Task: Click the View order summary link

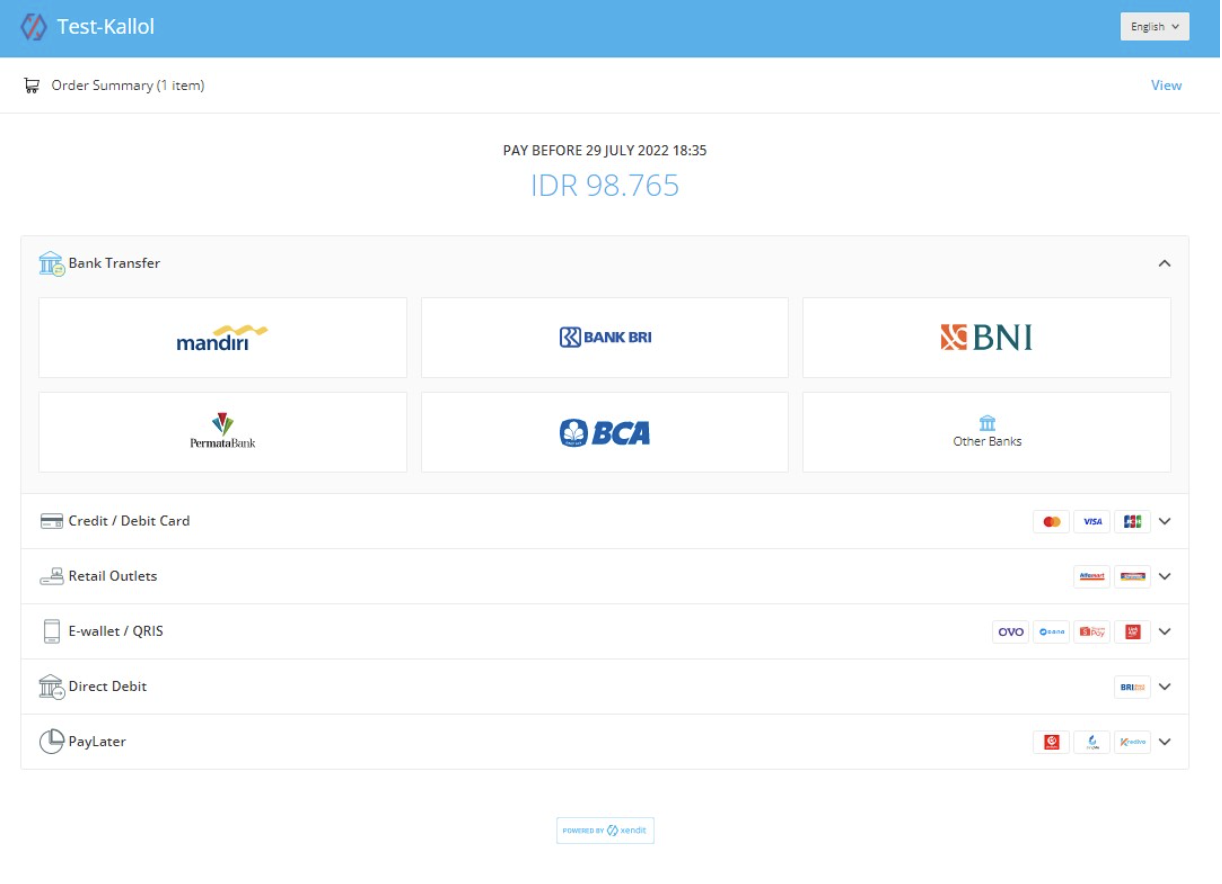Action: 1166,85
